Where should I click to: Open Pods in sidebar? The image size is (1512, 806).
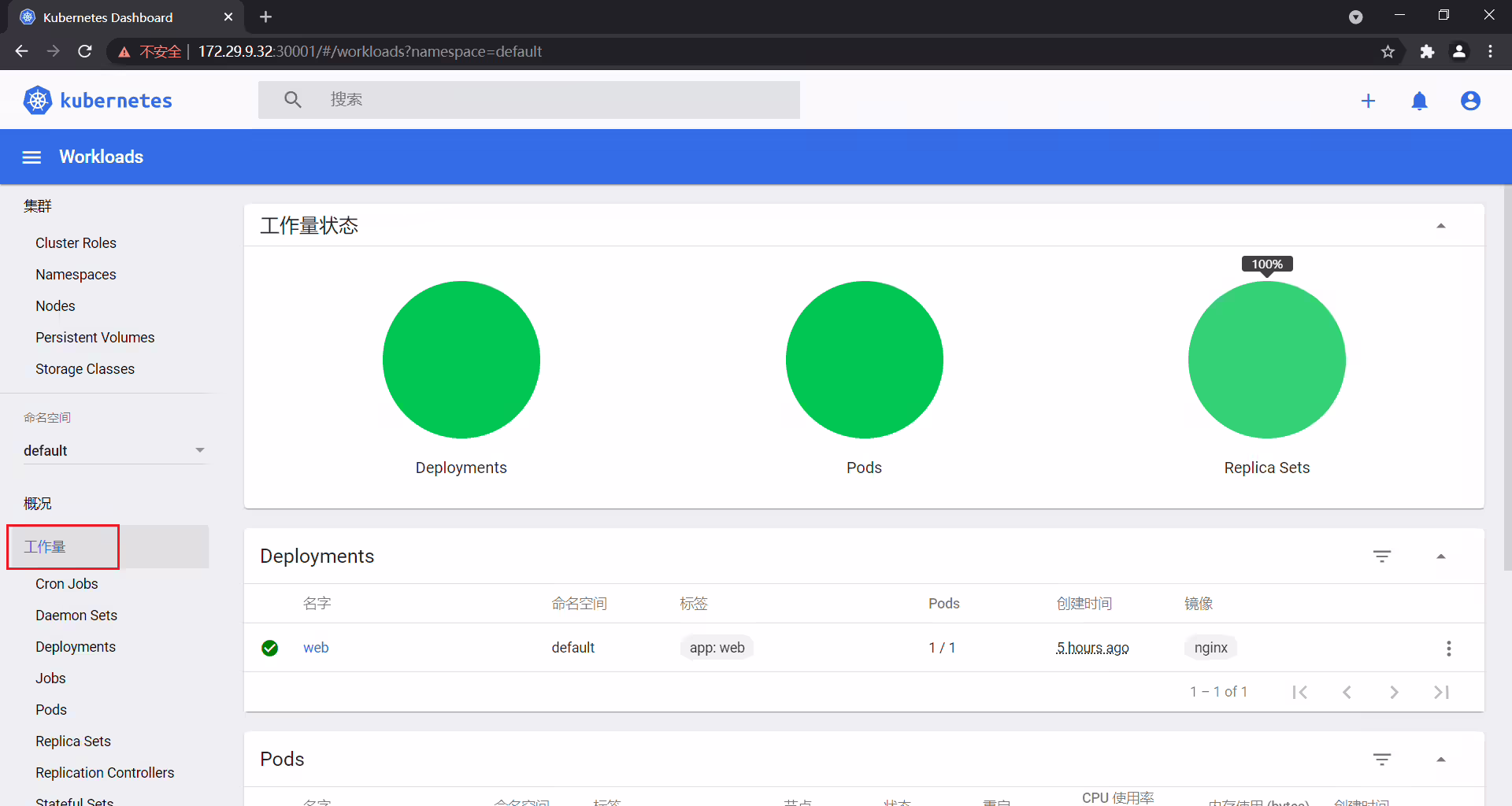click(51, 710)
